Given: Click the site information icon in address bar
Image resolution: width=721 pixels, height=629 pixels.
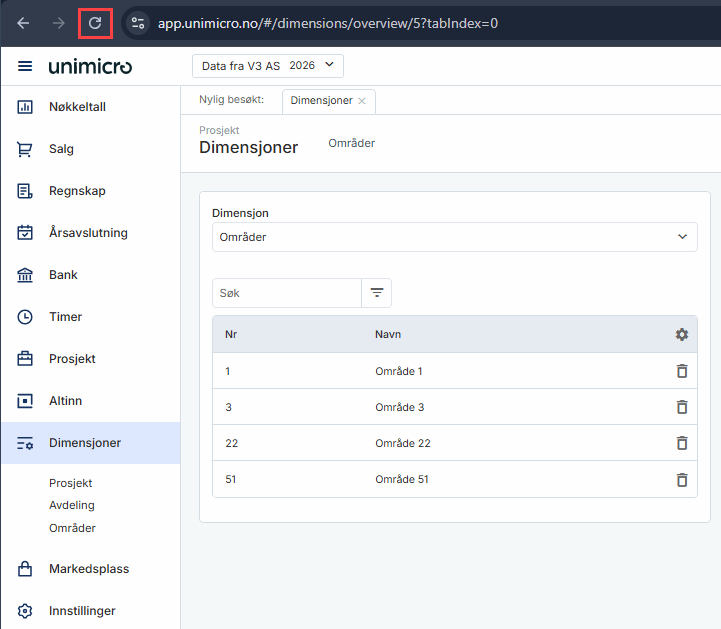Looking at the screenshot, I should tap(138, 22).
